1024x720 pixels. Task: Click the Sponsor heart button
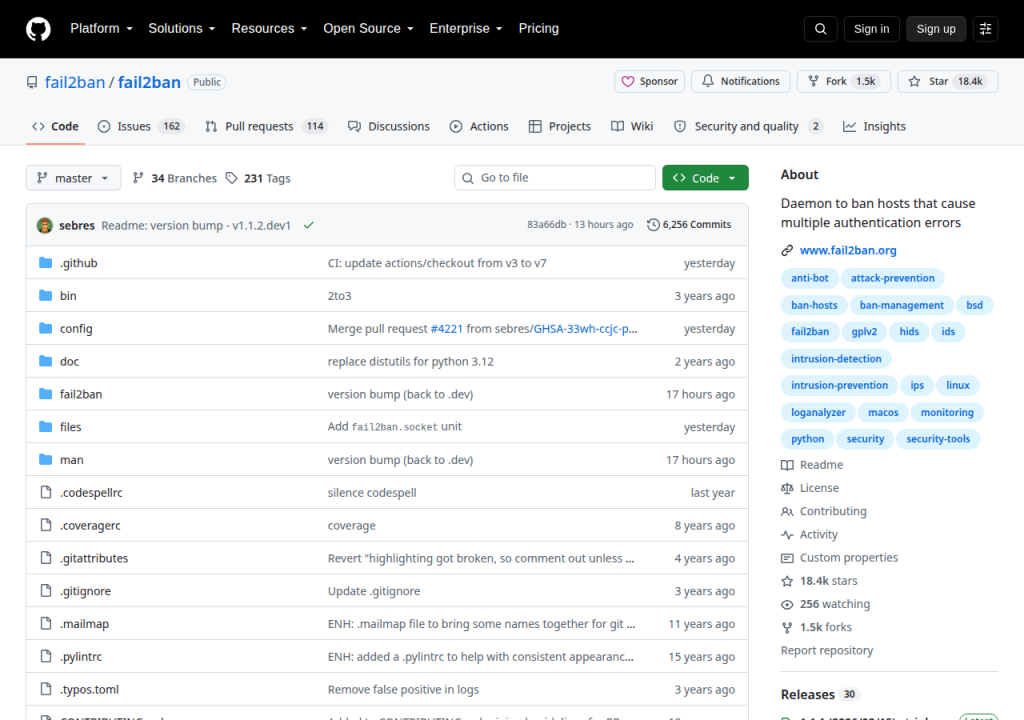coord(649,81)
